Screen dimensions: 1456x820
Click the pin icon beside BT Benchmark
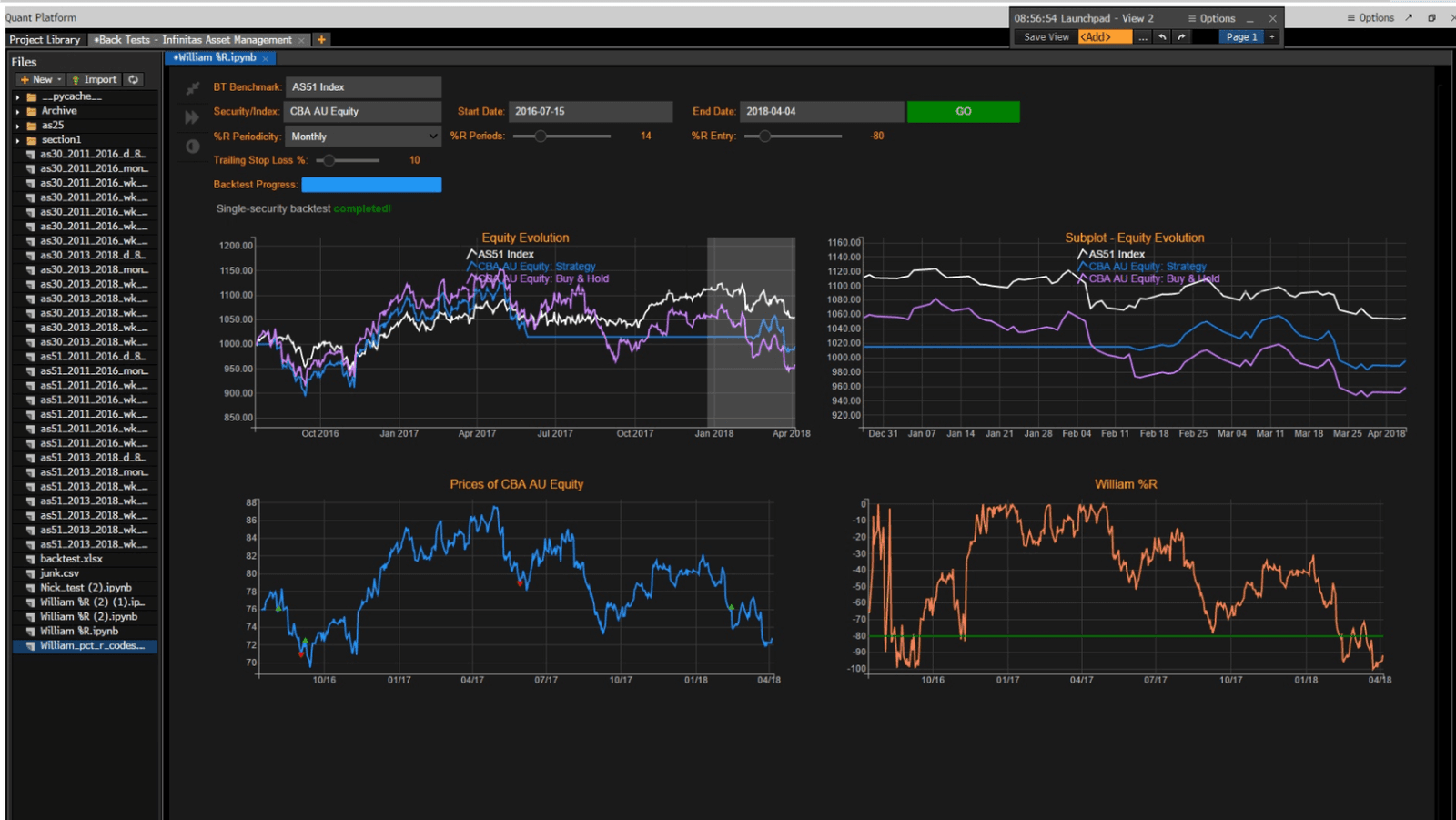tap(192, 88)
